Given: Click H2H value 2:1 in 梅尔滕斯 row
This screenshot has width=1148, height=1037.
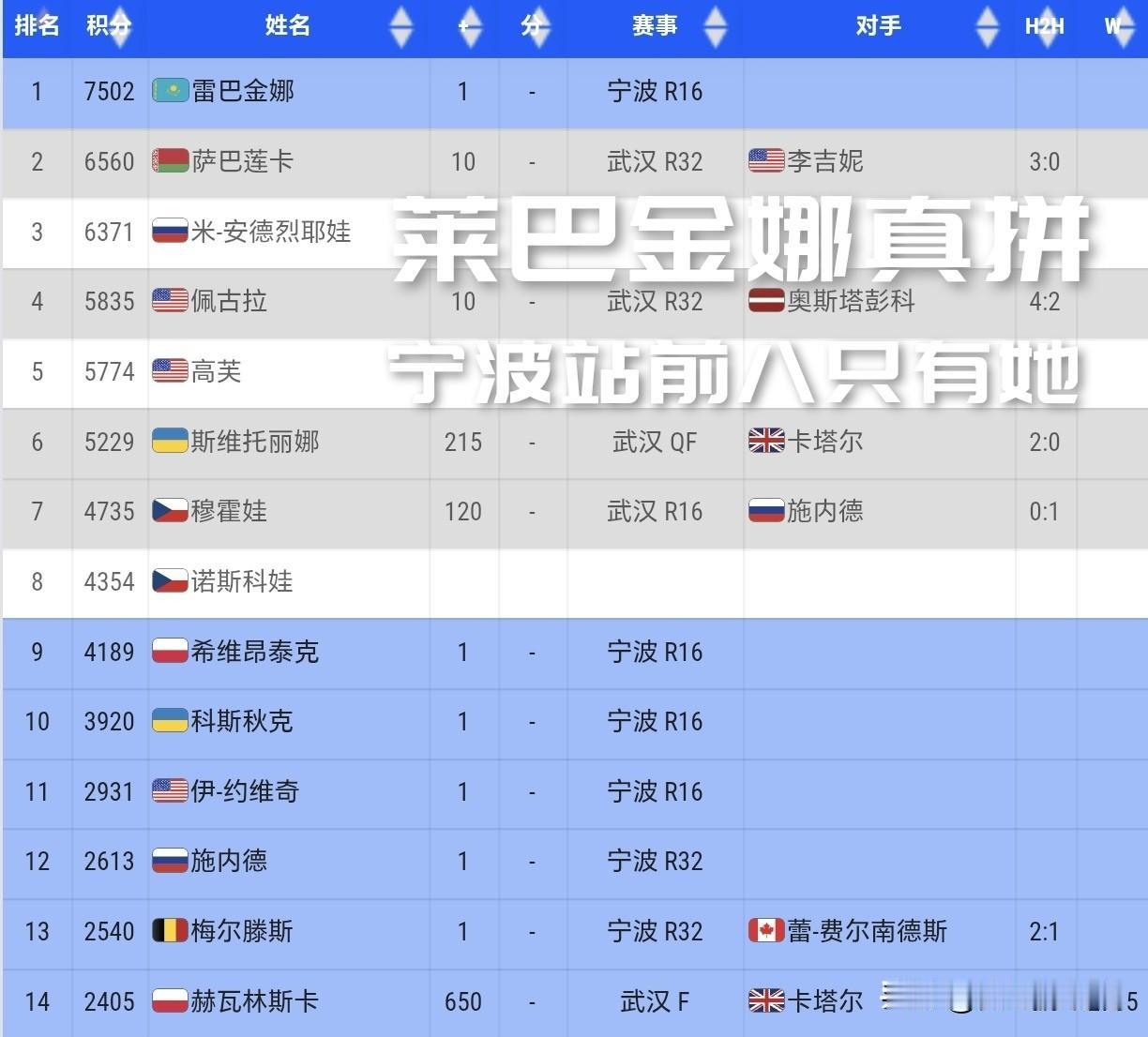Looking at the screenshot, I should click(x=1045, y=931).
